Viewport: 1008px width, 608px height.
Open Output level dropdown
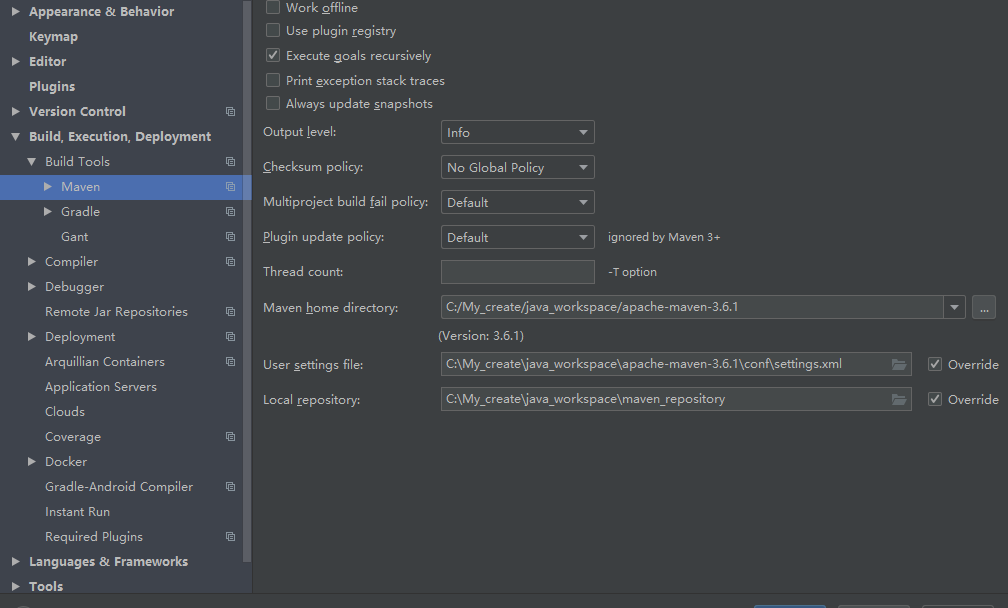(x=518, y=132)
